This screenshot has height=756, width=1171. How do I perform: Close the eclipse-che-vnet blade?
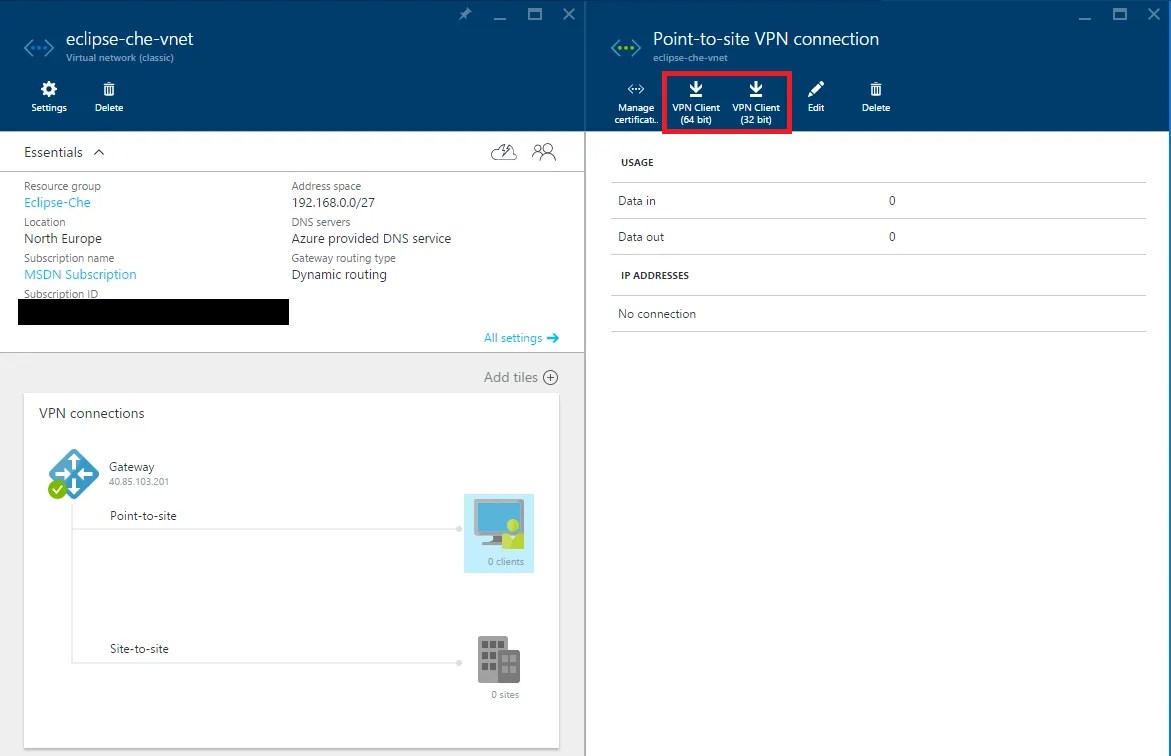click(569, 14)
